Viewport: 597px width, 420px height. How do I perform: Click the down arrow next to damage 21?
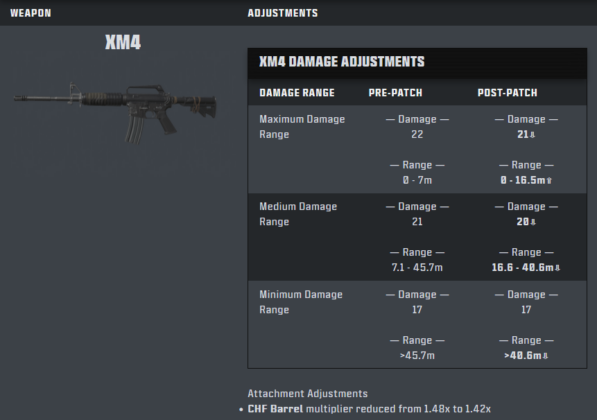coord(532,135)
